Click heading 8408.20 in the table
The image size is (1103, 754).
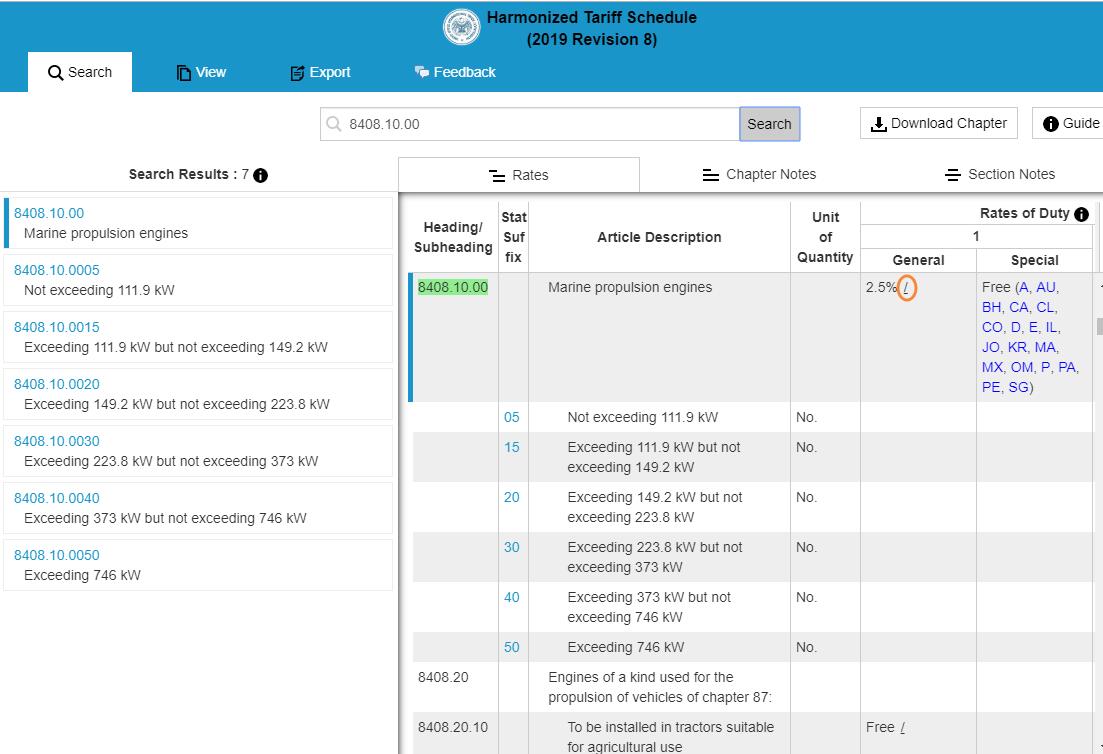point(443,677)
